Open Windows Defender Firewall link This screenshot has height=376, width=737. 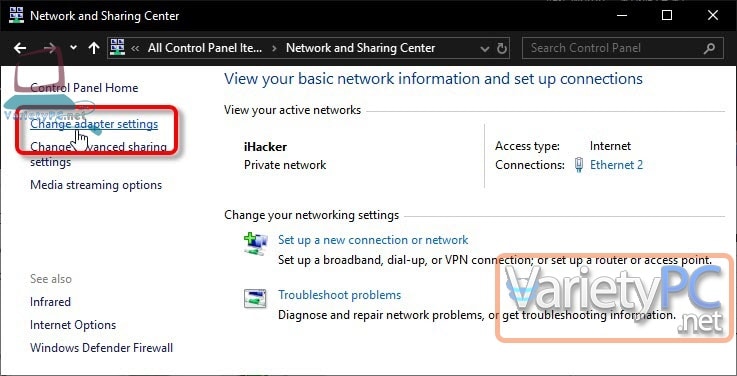[102, 348]
